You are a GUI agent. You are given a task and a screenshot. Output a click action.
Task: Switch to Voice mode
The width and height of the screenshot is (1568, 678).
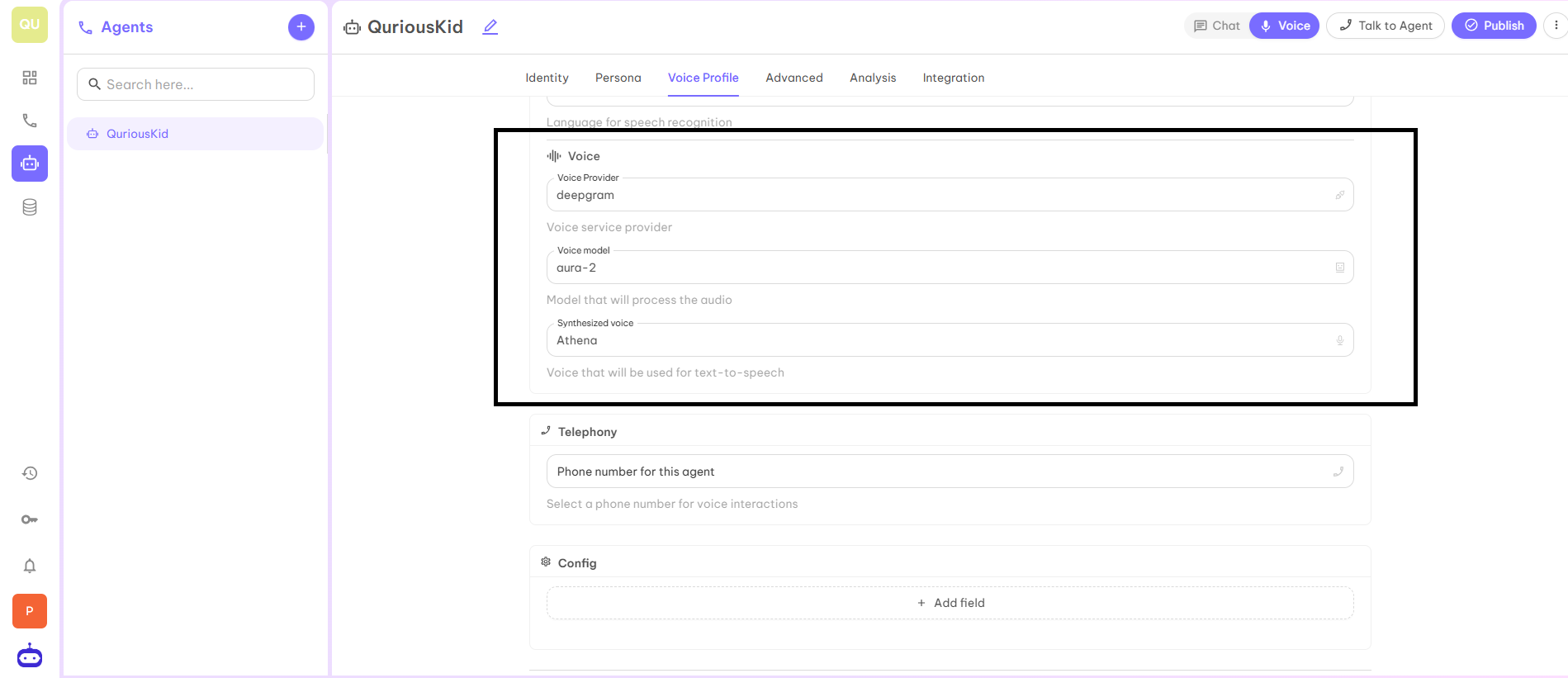tap(1285, 26)
